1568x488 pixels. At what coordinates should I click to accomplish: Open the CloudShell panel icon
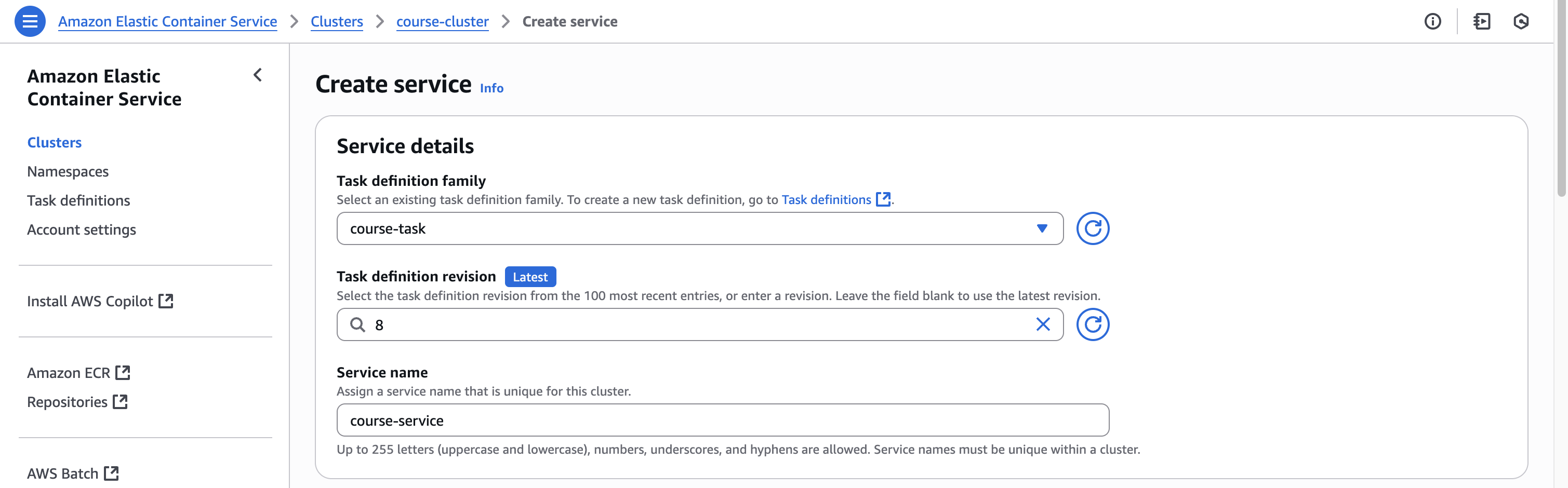click(x=1482, y=21)
